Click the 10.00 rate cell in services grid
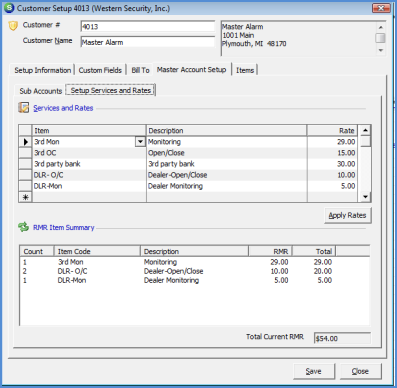Image resolution: width=397 pixels, height=388 pixels. coord(332,175)
